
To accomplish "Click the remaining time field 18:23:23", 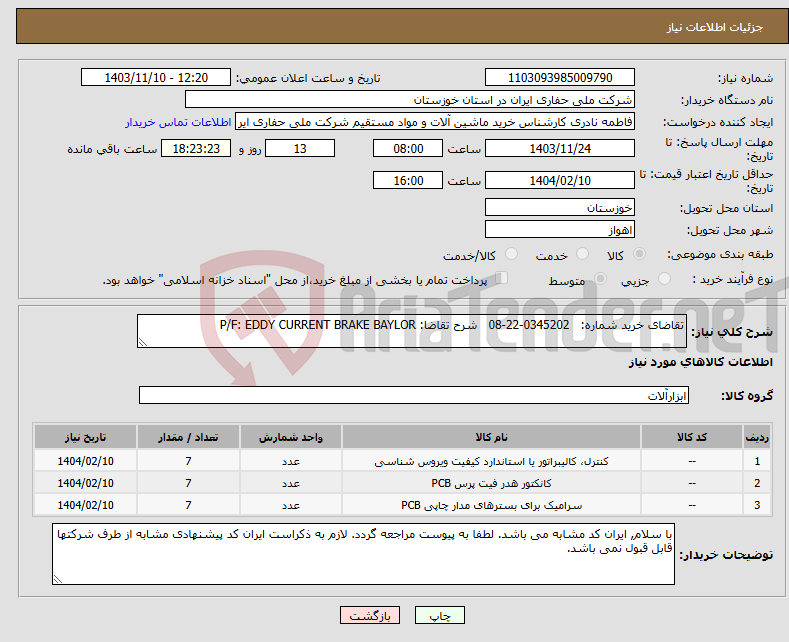I will (x=196, y=148).
